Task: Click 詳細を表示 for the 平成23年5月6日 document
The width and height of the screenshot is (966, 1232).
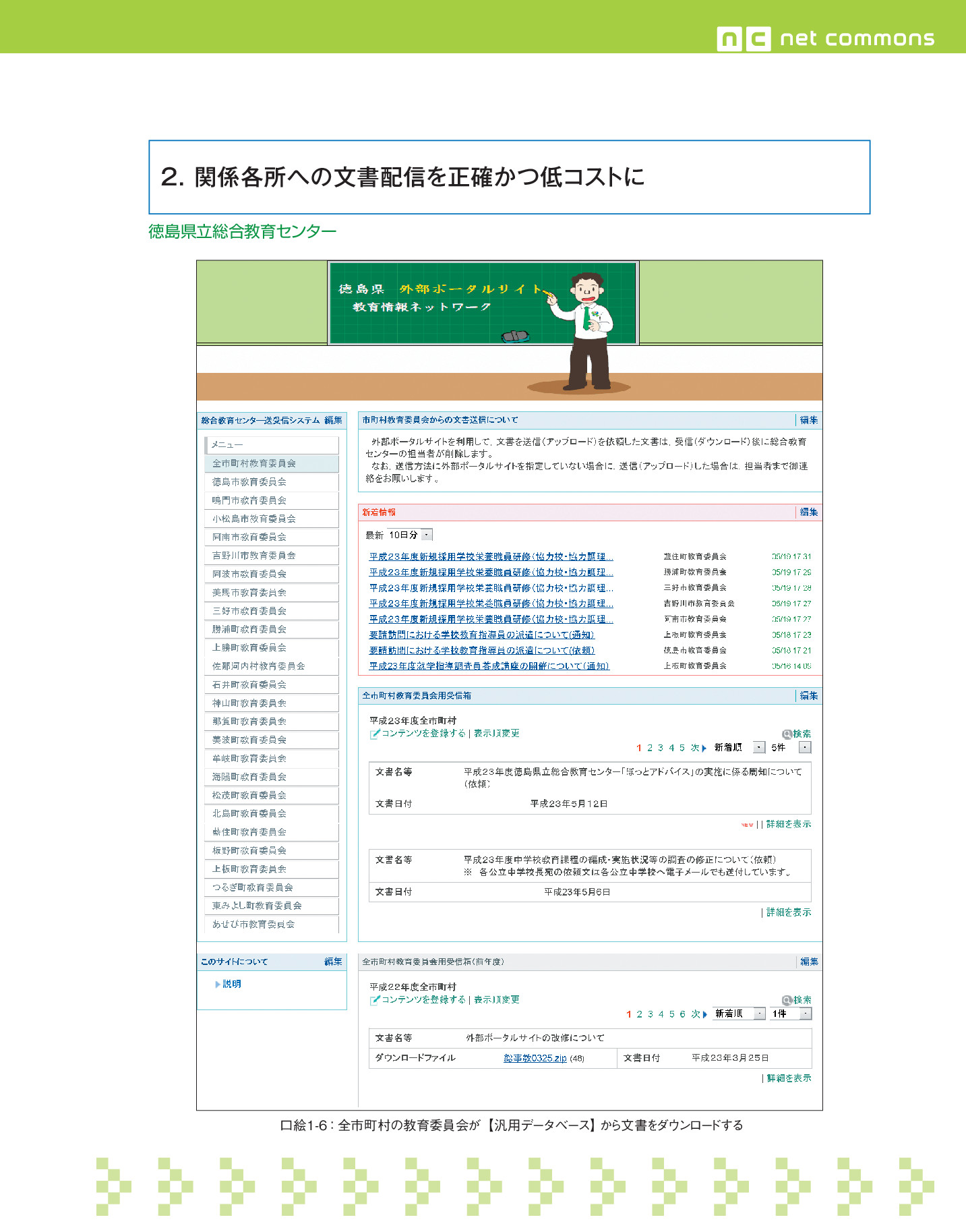Action: (789, 913)
